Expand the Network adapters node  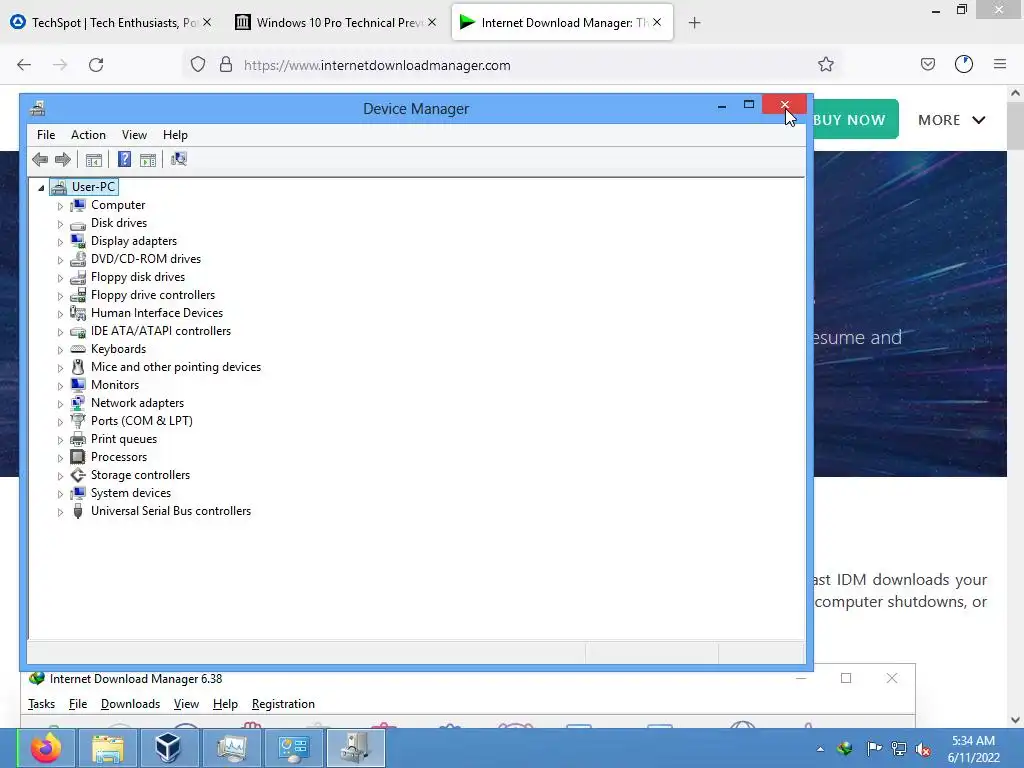[60, 404]
